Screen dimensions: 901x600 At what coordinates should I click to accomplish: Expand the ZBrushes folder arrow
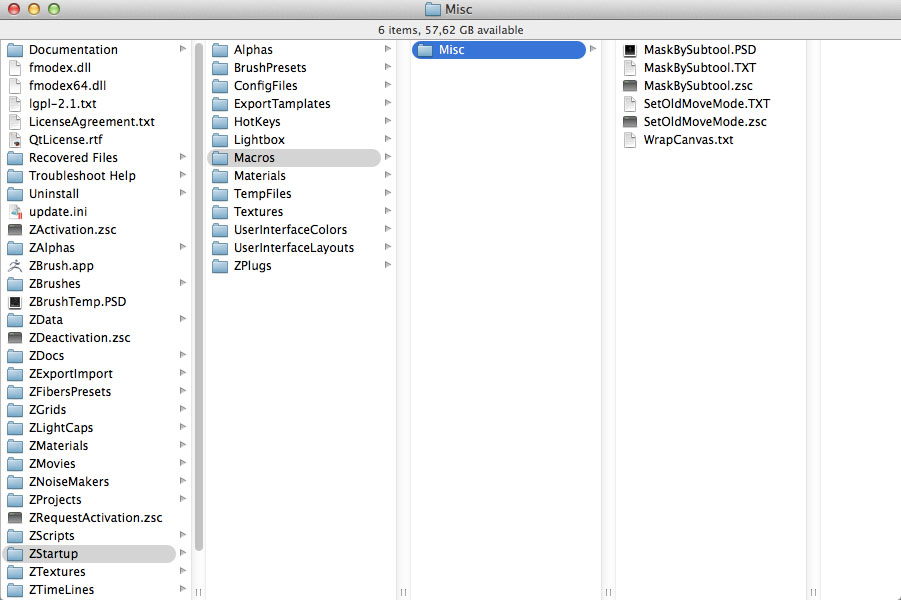tap(183, 283)
